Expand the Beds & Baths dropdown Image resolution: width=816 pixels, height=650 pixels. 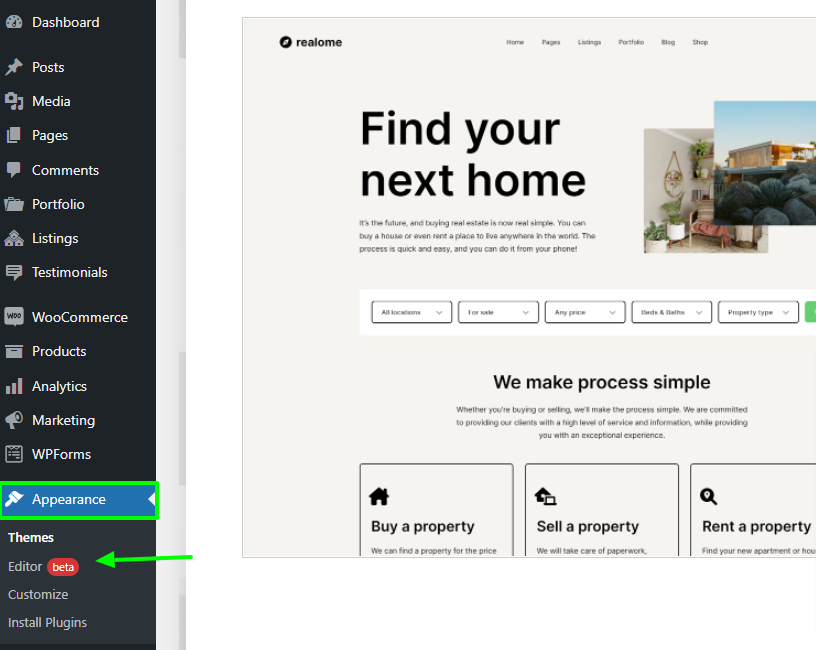(672, 312)
